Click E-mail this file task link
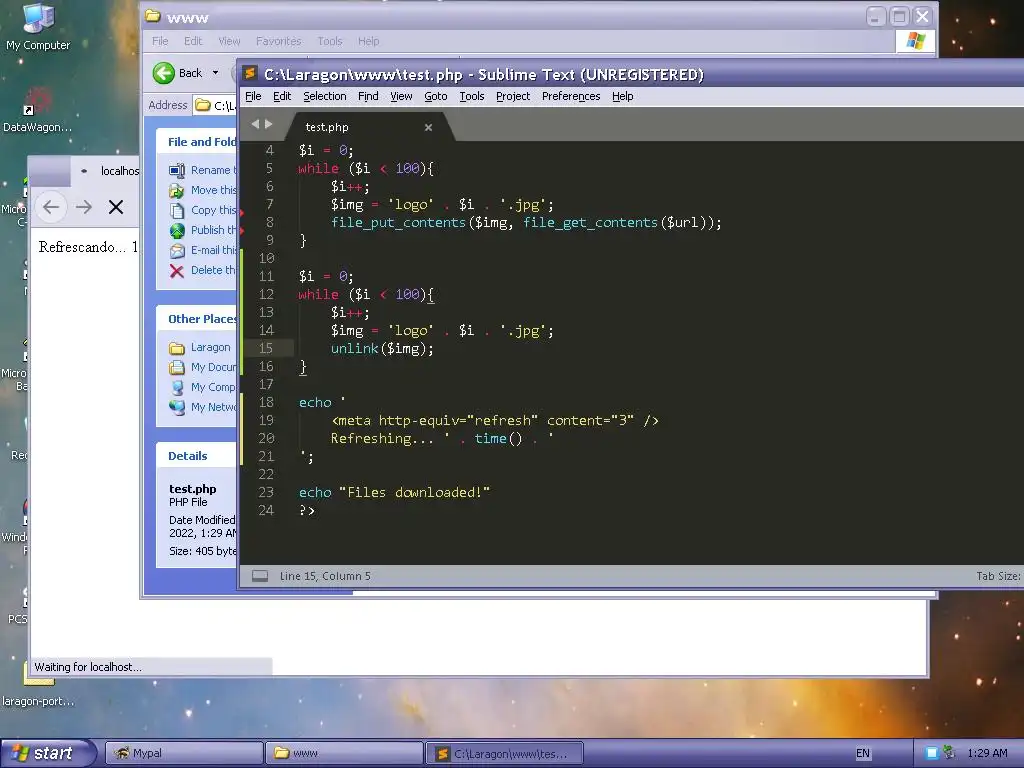The height and width of the screenshot is (768, 1024). [x=202, y=250]
